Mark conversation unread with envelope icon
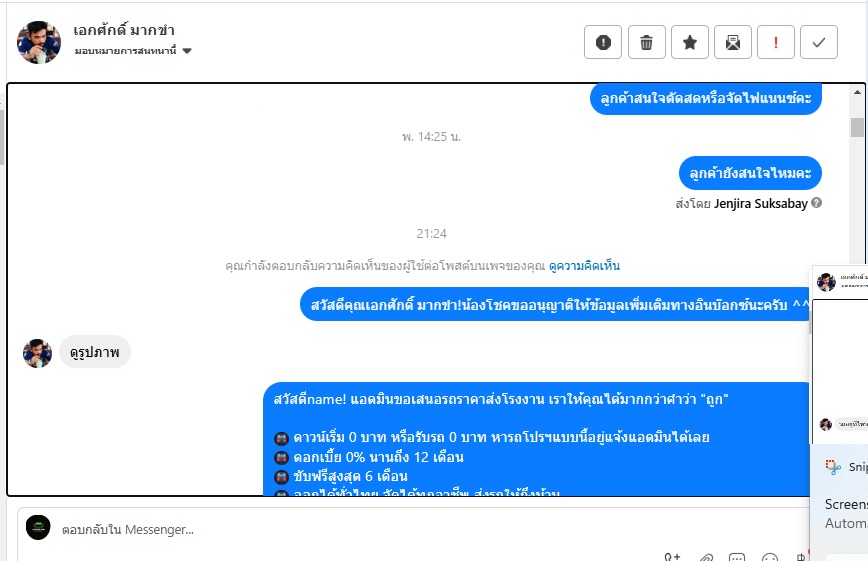 click(733, 42)
